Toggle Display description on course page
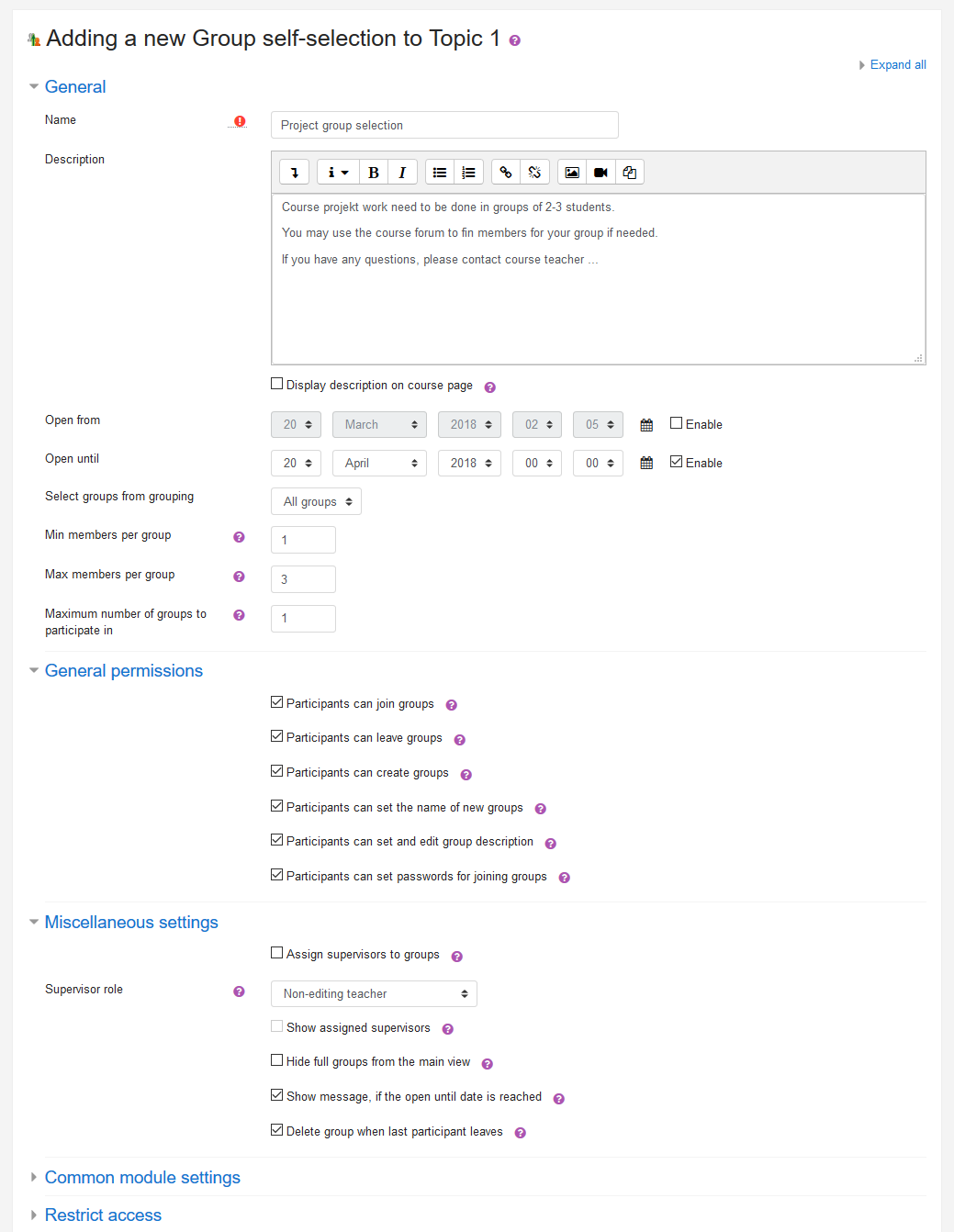Viewport: 954px width, 1232px height. 276,383
